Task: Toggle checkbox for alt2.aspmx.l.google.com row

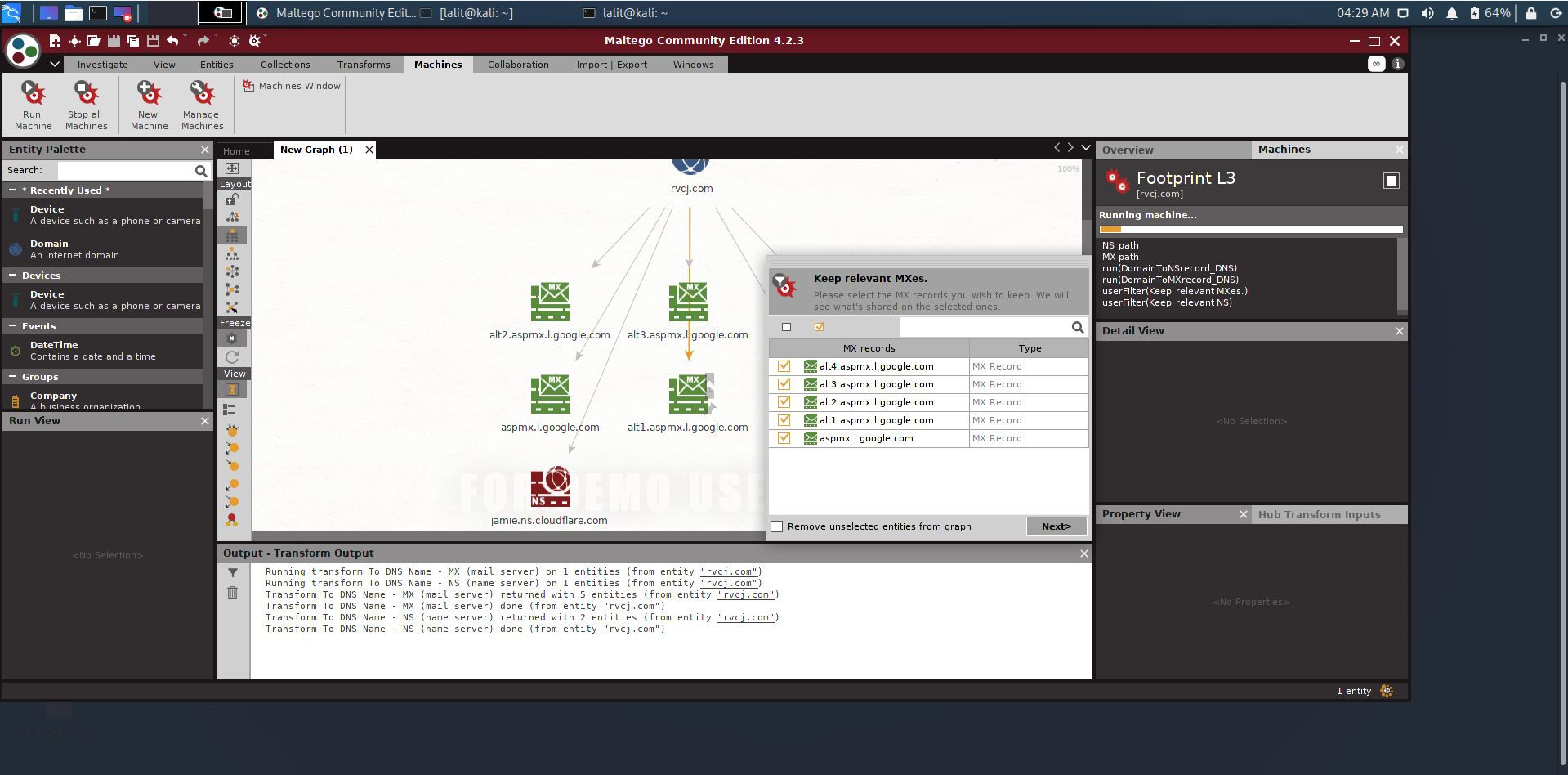Action: tap(784, 402)
